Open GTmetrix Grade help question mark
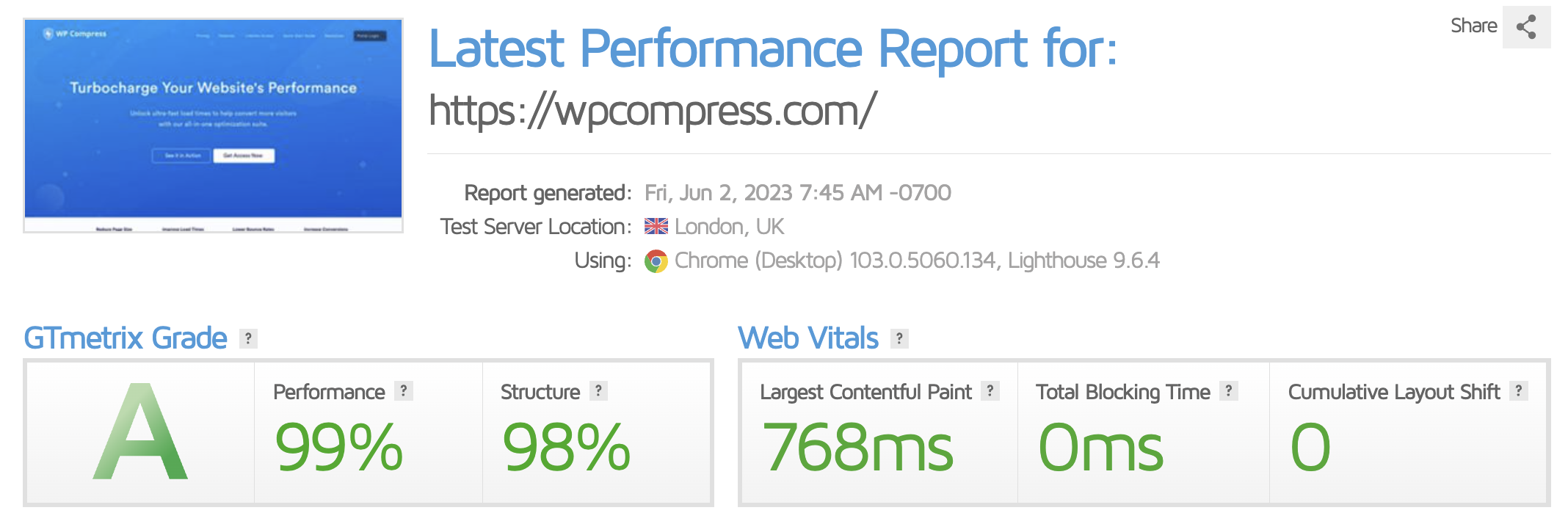1568x524 pixels. point(248,338)
